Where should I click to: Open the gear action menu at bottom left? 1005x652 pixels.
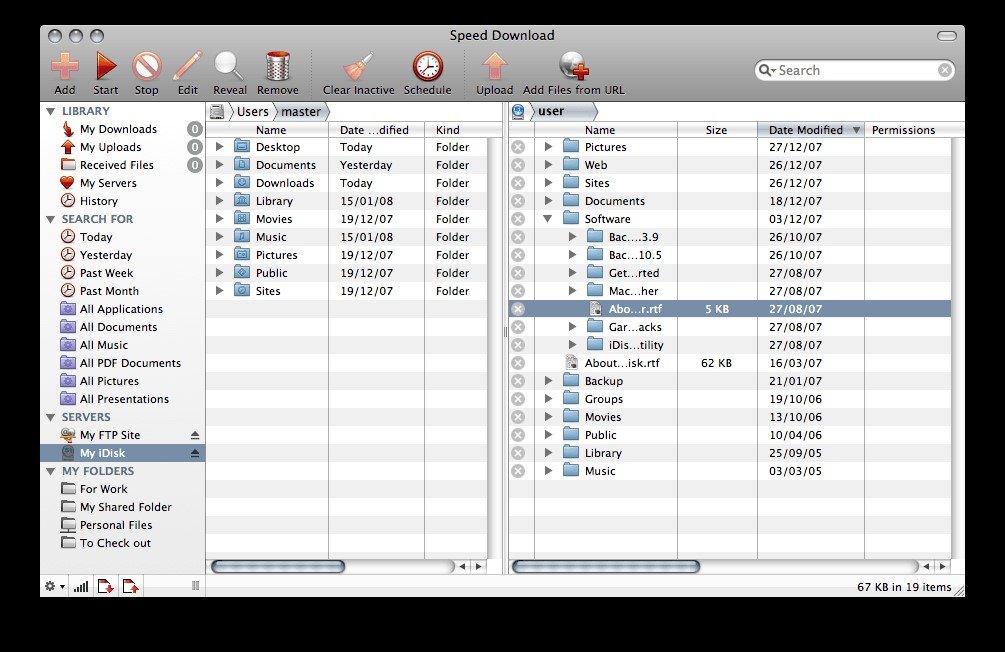tap(54, 586)
